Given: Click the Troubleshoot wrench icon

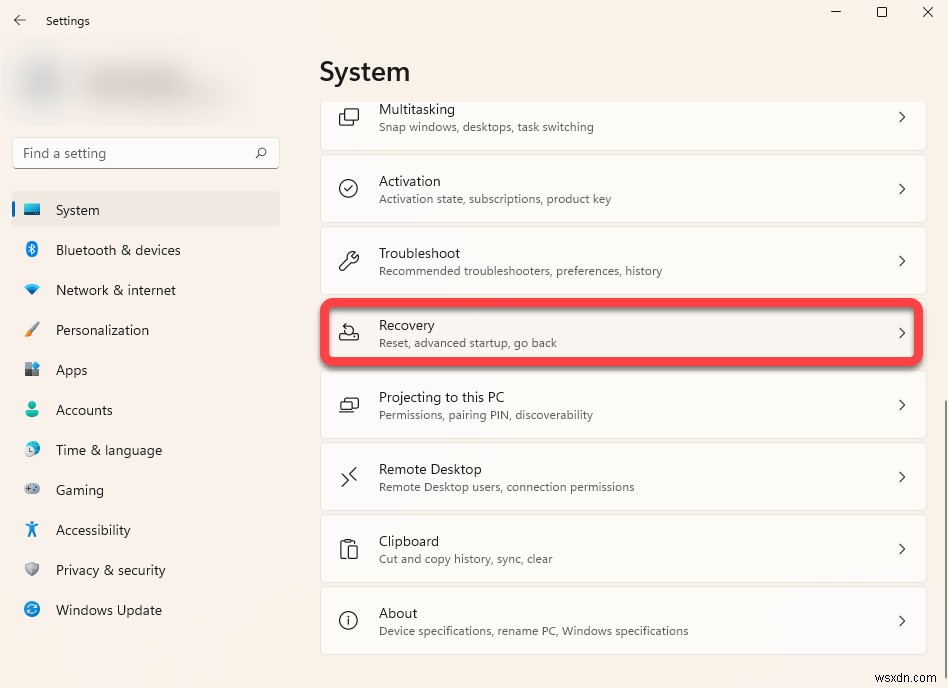Looking at the screenshot, I should [348, 260].
